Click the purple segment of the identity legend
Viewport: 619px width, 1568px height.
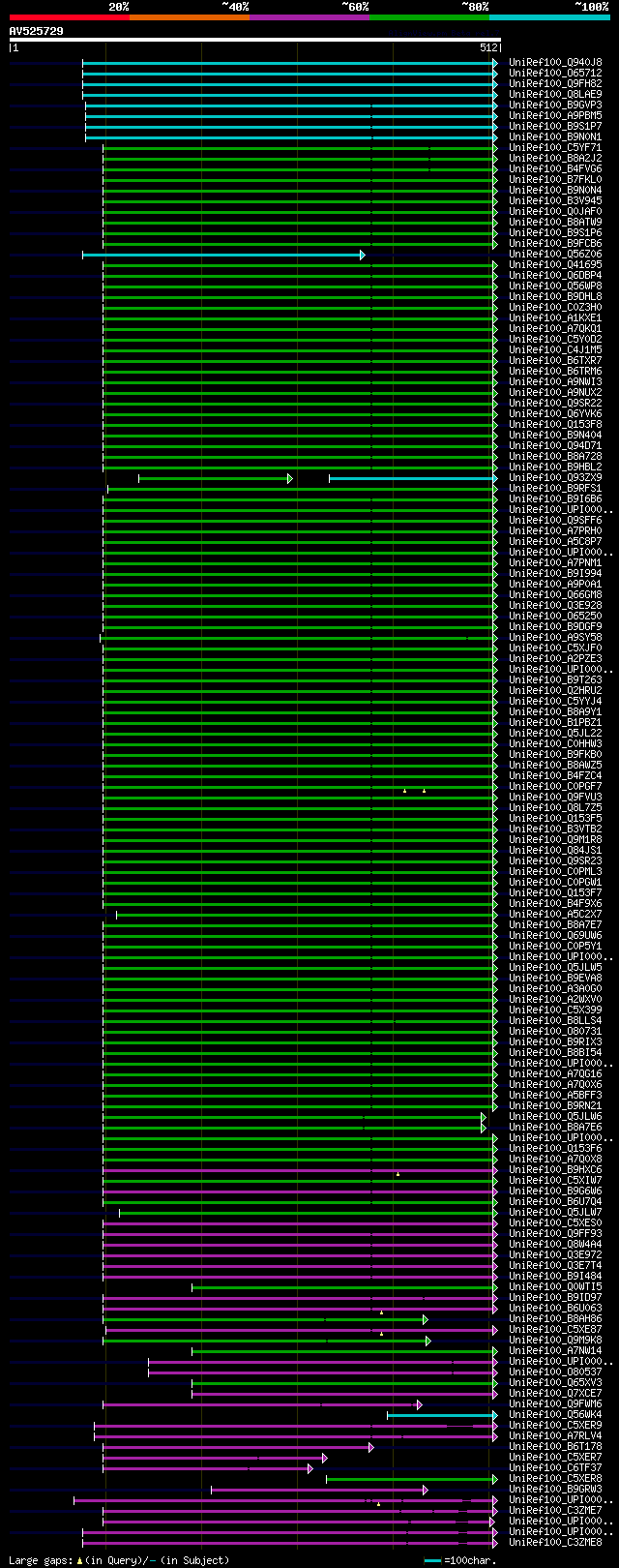tap(309, 17)
